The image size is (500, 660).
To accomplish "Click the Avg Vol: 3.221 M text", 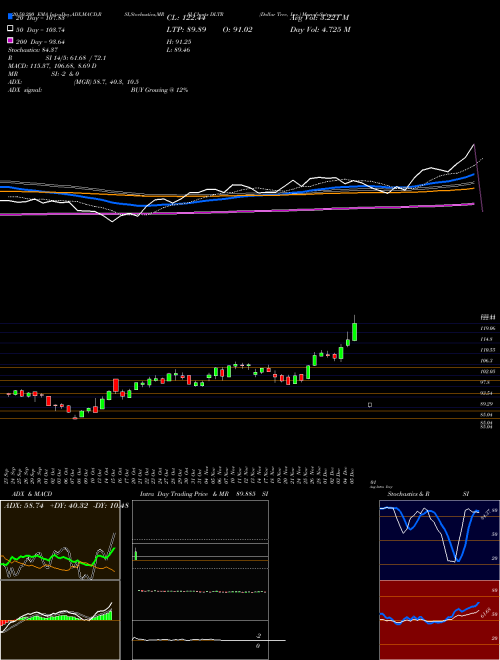I will pos(320,18).
